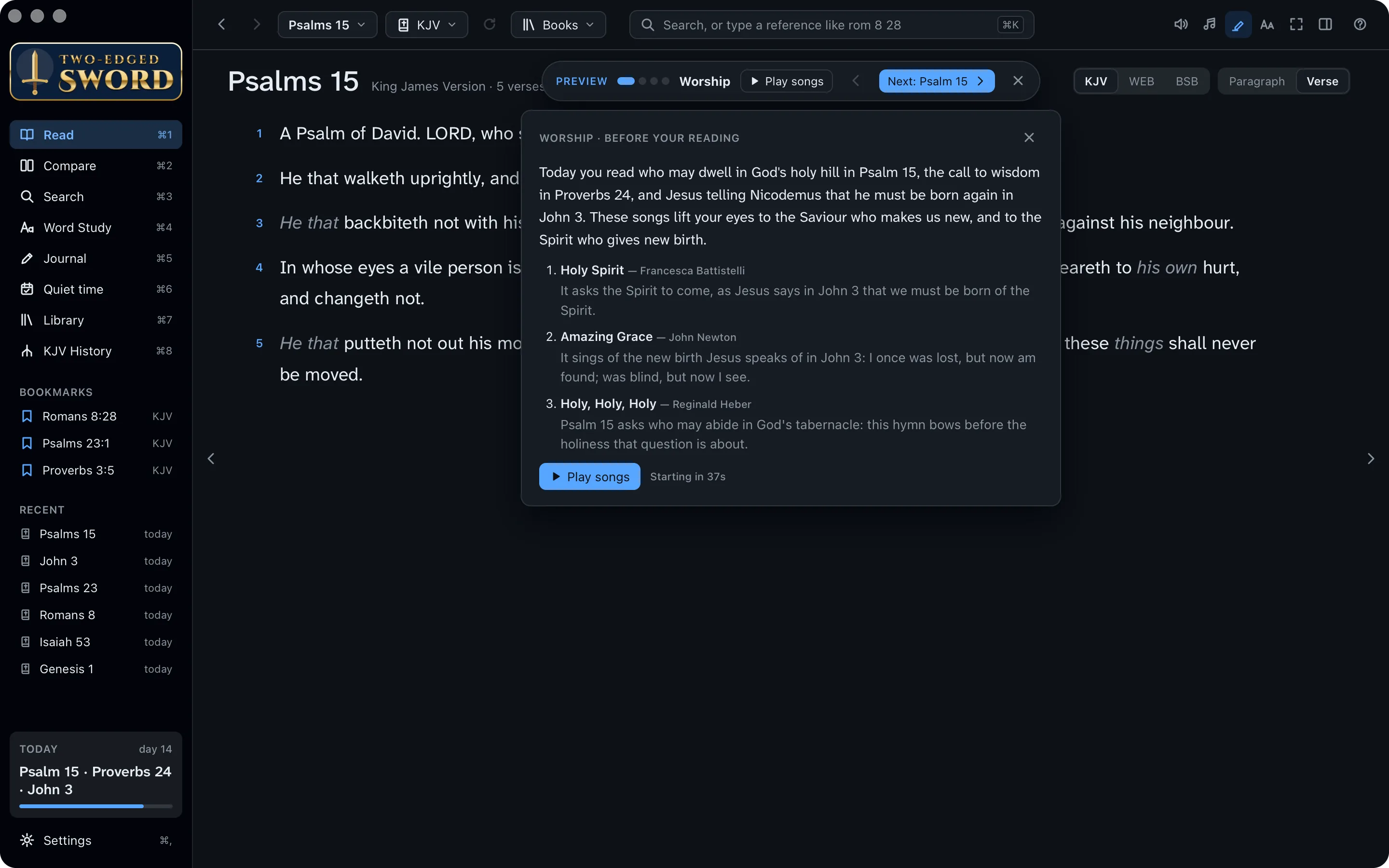Switch translation to BSB
This screenshot has width=1389, height=868.
click(x=1186, y=81)
